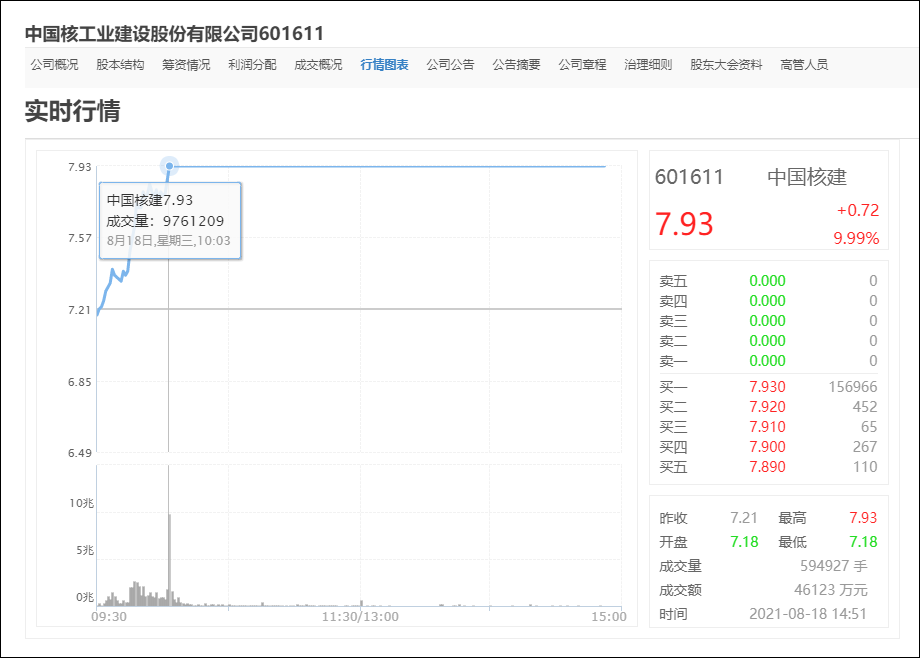Select the active 行情图表 tab

384,65
